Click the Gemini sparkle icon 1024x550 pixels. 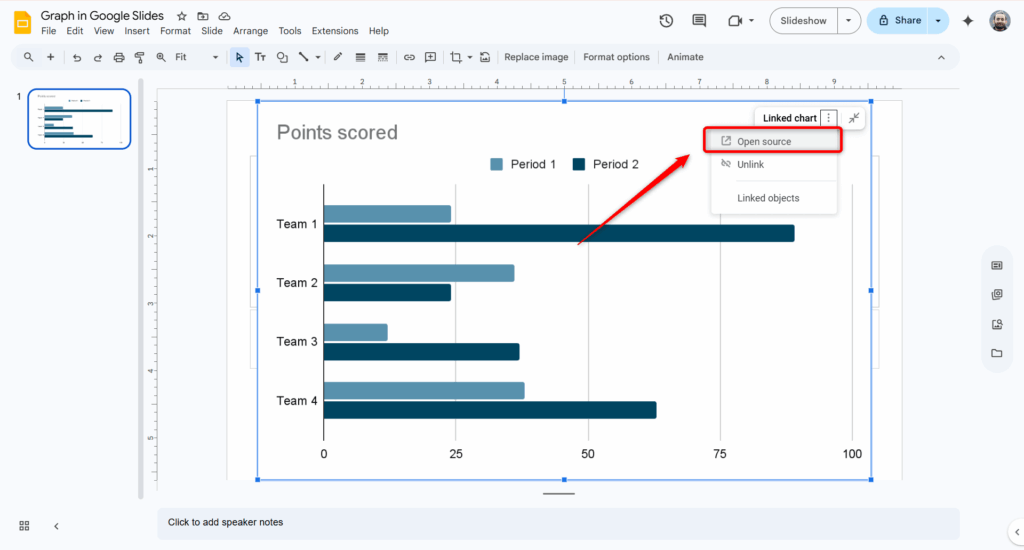coord(967,21)
